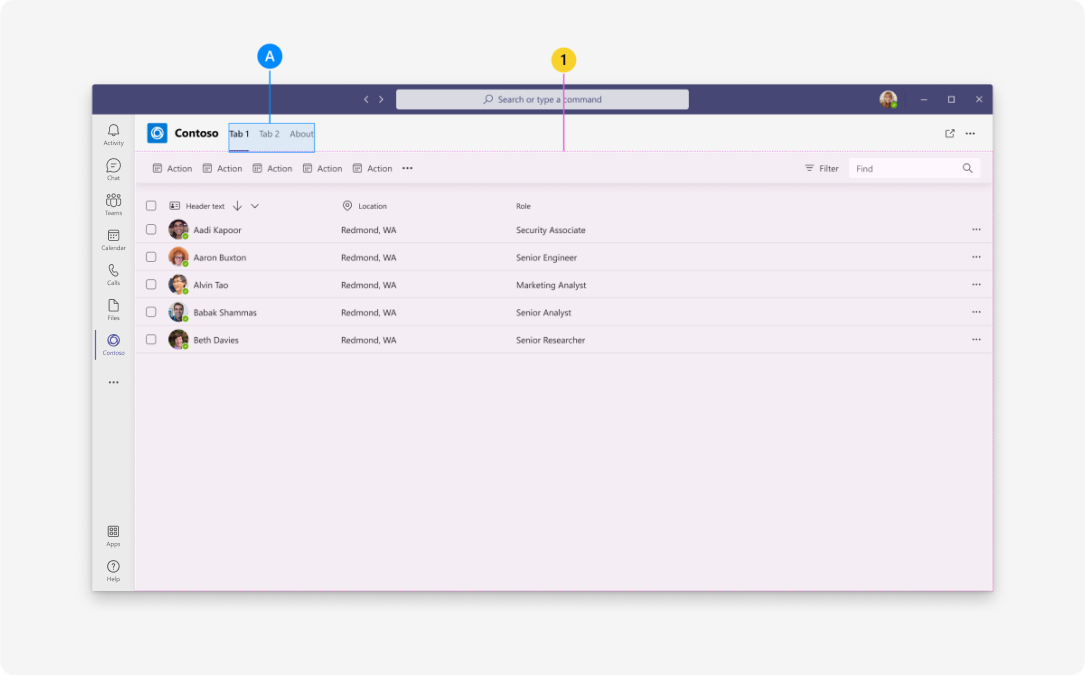Open the Activity feed in the sidebar
The height and width of the screenshot is (675, 1085).
(113, 134)
